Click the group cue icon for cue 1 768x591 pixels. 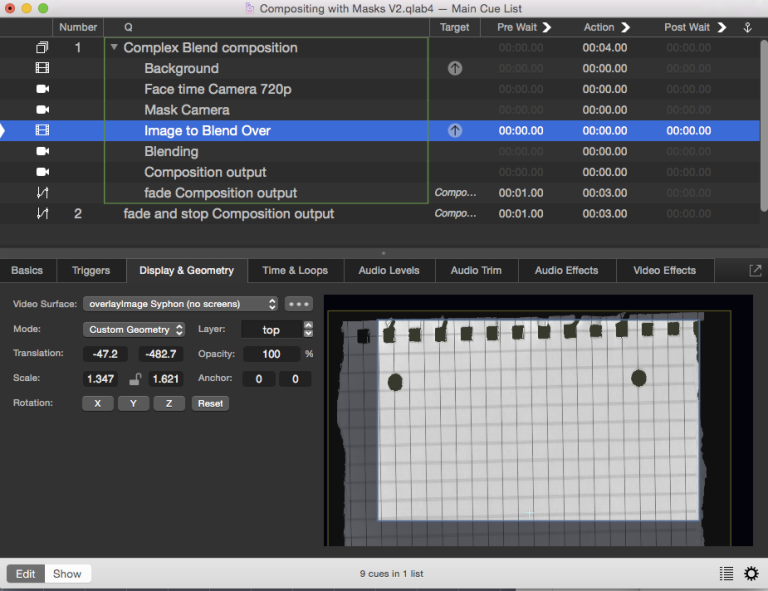42,48
